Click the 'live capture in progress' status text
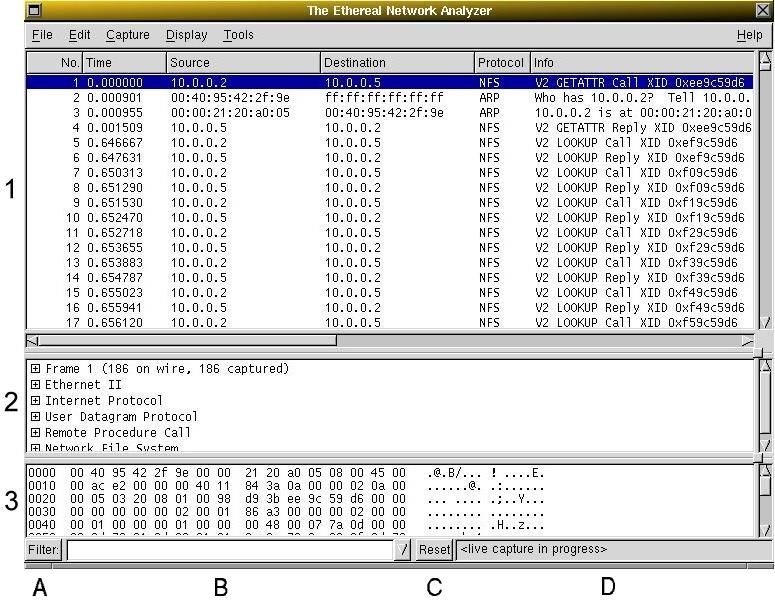The image size is (775, 600). (533, 549)
